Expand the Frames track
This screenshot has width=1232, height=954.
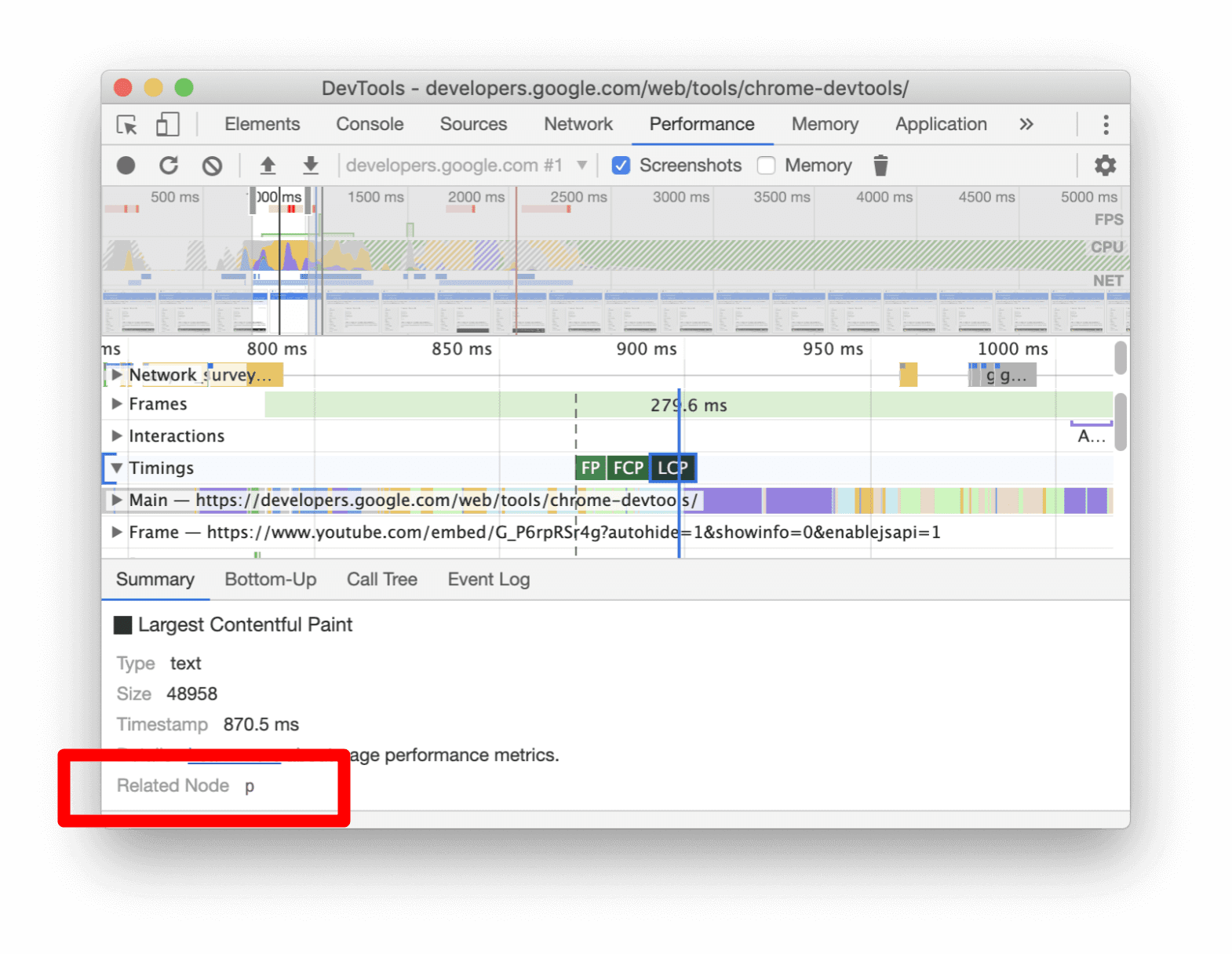click(117, 404)
